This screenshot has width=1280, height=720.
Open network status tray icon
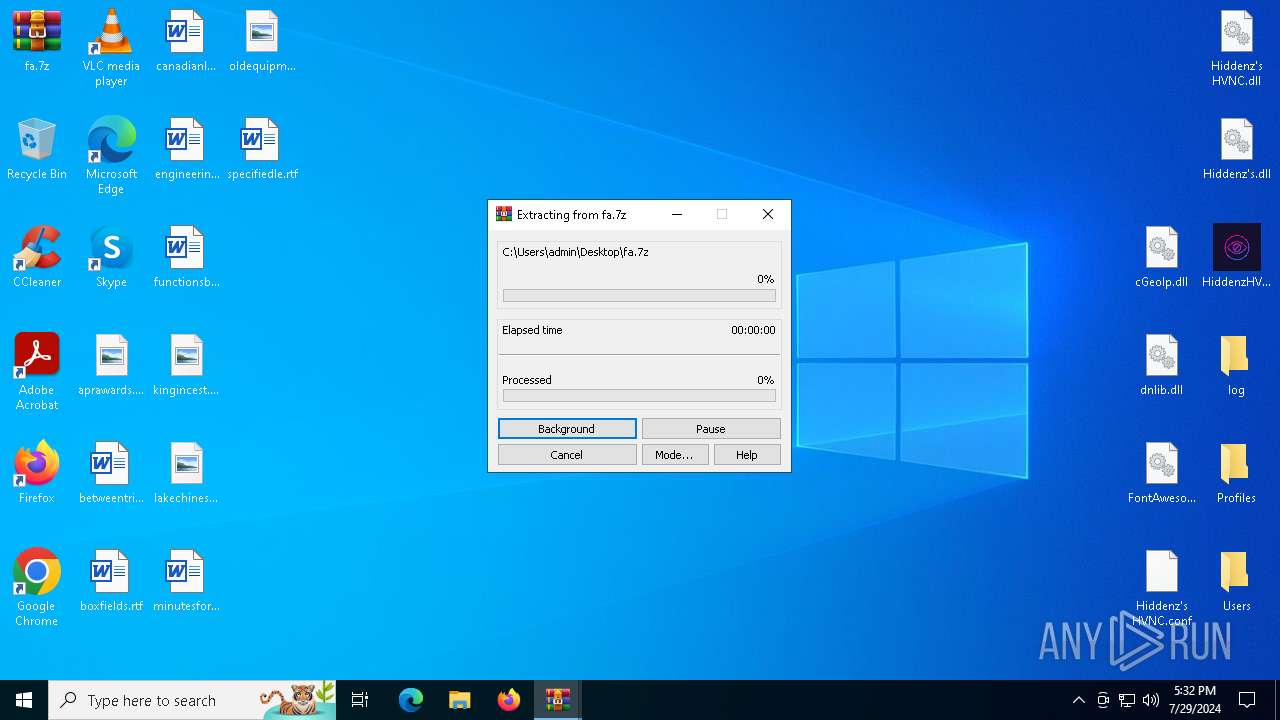pyautogui.click(x=1127, y=700)
